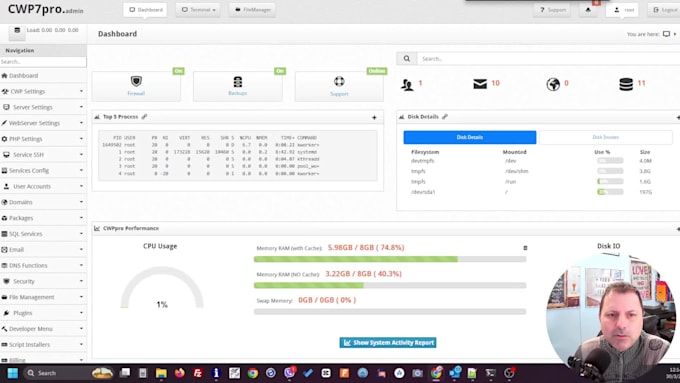The image size is (680, 383).
Task: Expand WebServer Settings menu
Action: tap(43, 123)
